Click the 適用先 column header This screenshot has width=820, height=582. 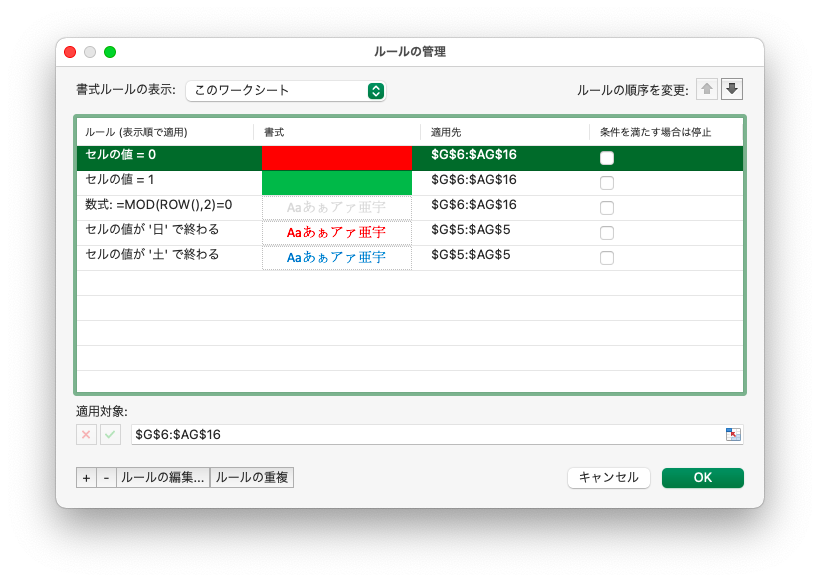click(446, 132)
